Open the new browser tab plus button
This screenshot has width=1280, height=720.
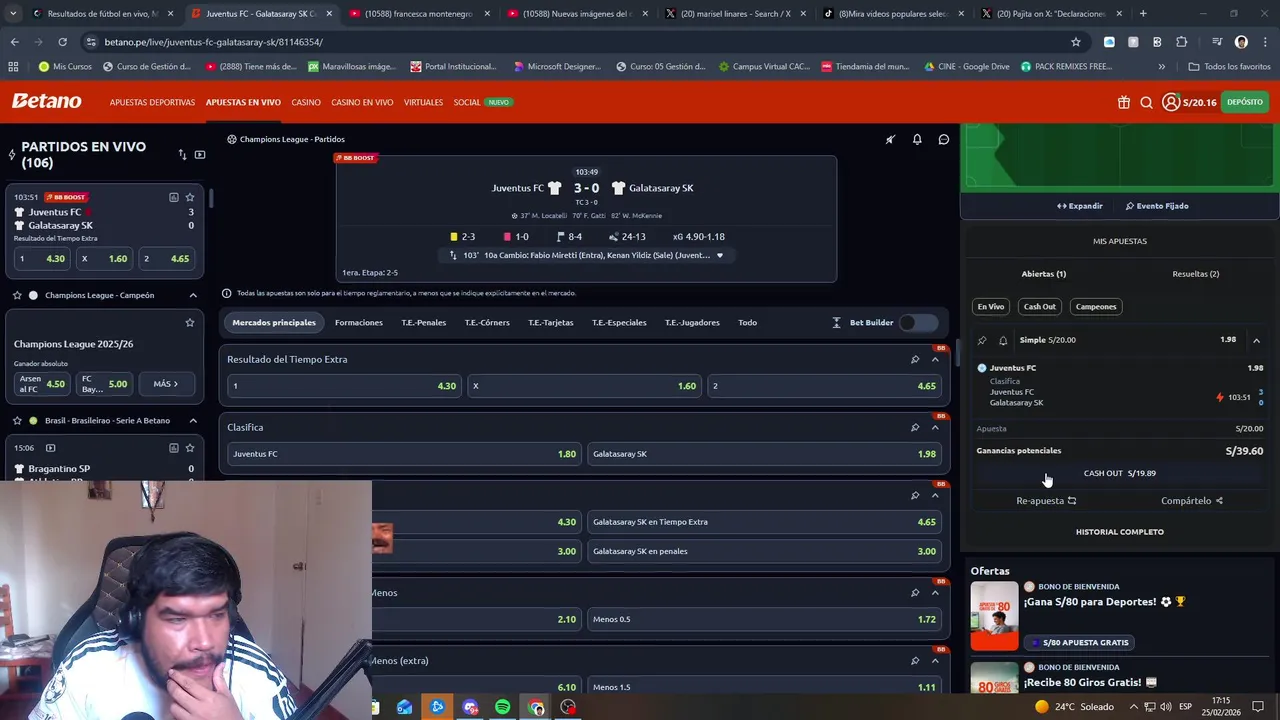1143,14
